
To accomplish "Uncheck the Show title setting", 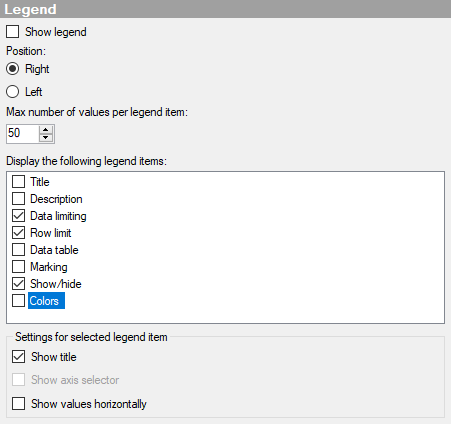I will click(x=18, y=357).
